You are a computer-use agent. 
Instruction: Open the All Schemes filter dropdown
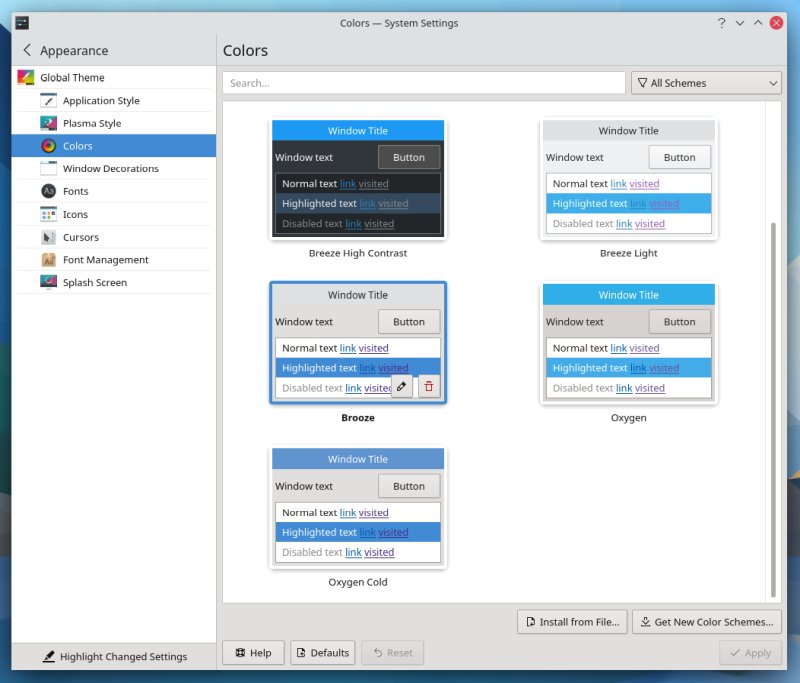click(706, 83)
